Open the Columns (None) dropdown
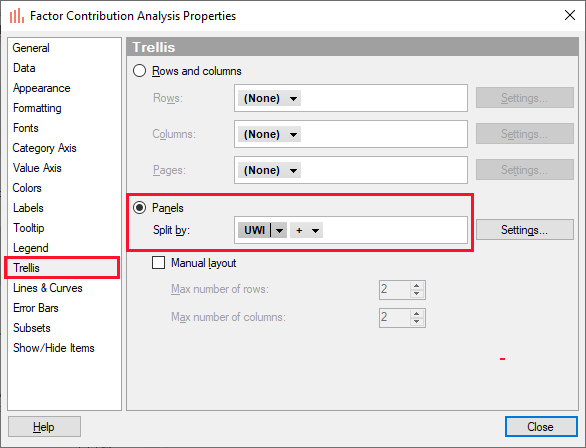 [269, 134]
